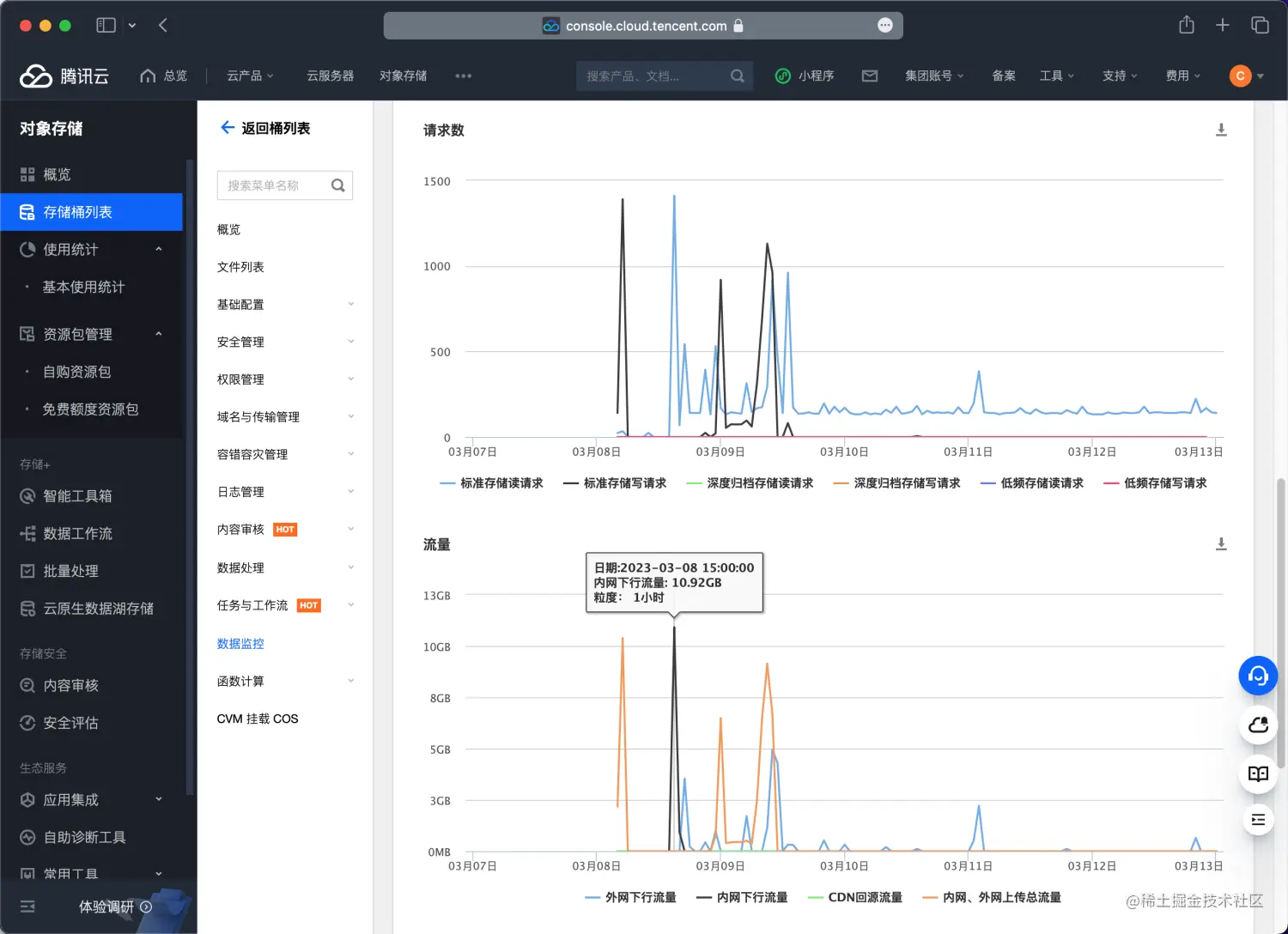Click 返回桶列表 link
The width and height of the screenshot is (1288, 934).
[x=265, y=128]
